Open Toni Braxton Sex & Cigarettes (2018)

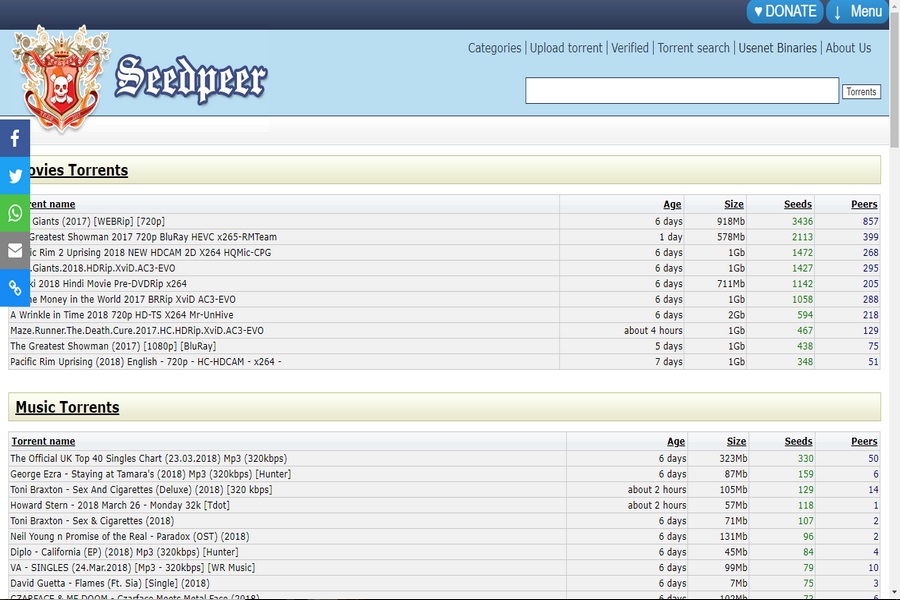point(92,521)
